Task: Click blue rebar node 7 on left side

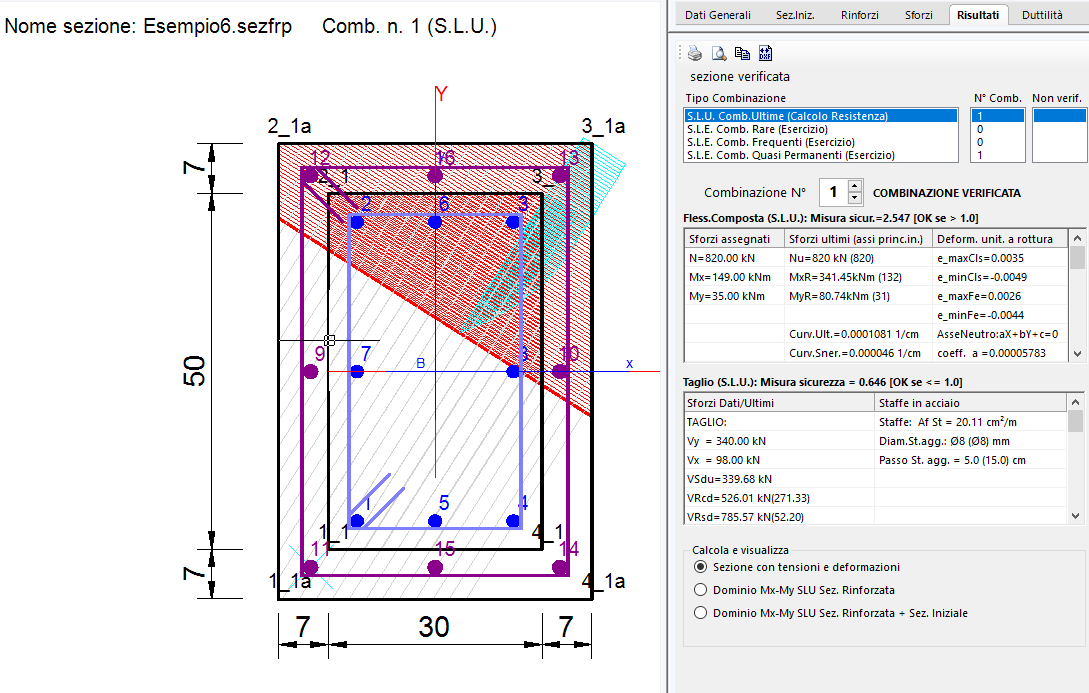Action: tap(357, 371)
